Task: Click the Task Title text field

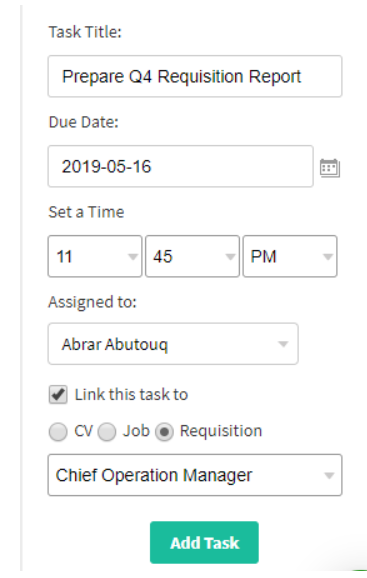Action: pyautogui.click(x=195, y=76)
